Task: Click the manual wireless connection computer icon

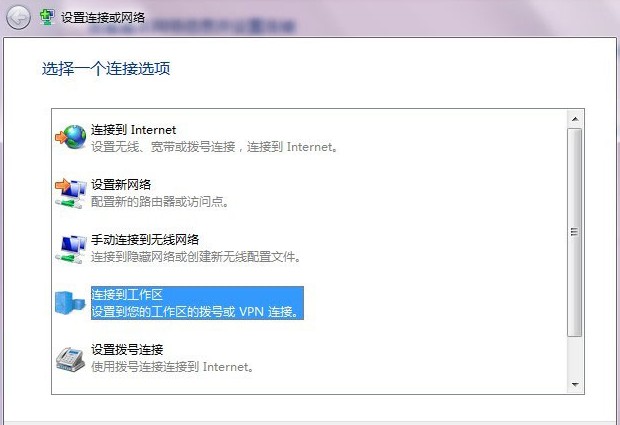Action: pos(71,248)
